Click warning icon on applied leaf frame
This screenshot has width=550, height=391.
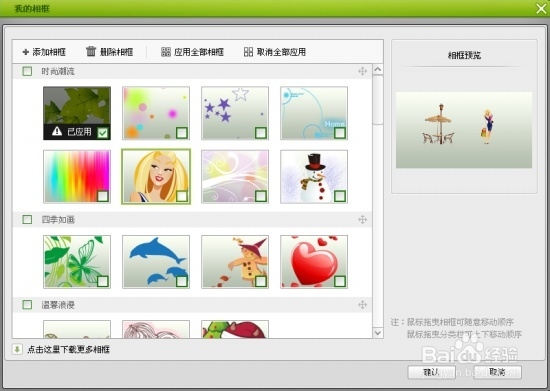(57, 132)
